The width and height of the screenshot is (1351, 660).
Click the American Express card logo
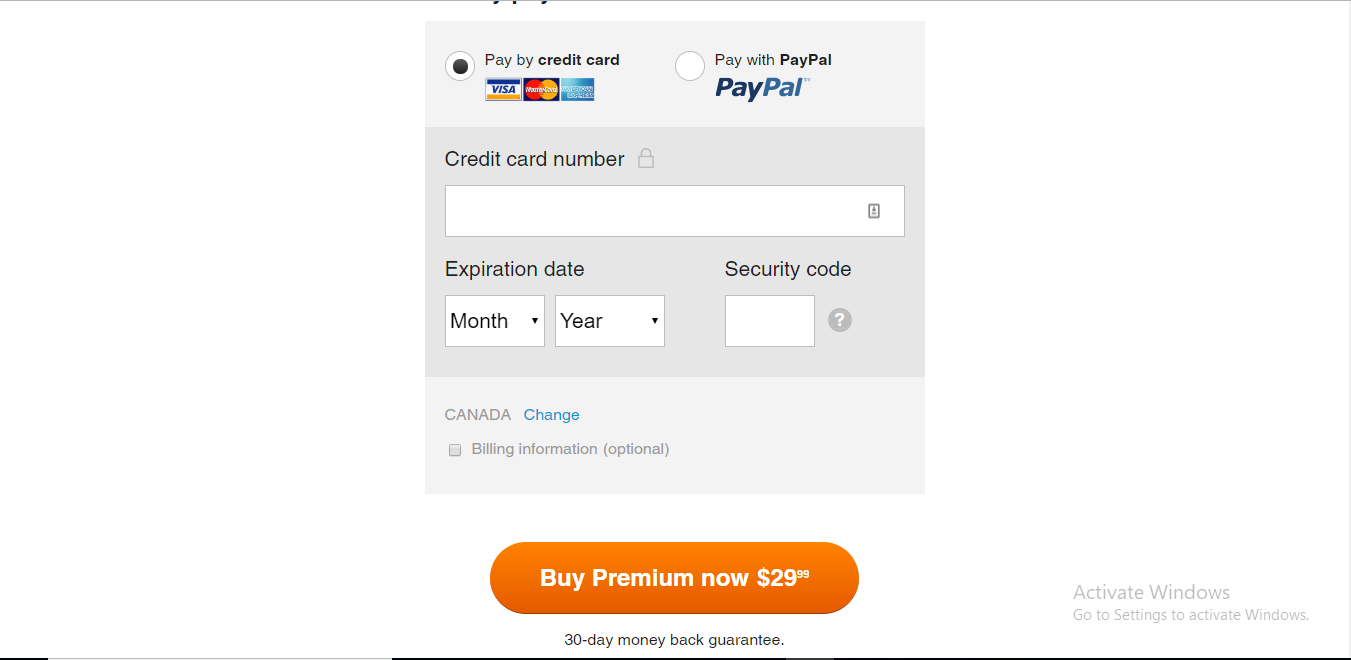pyautogui.click(x=578, y=90)
